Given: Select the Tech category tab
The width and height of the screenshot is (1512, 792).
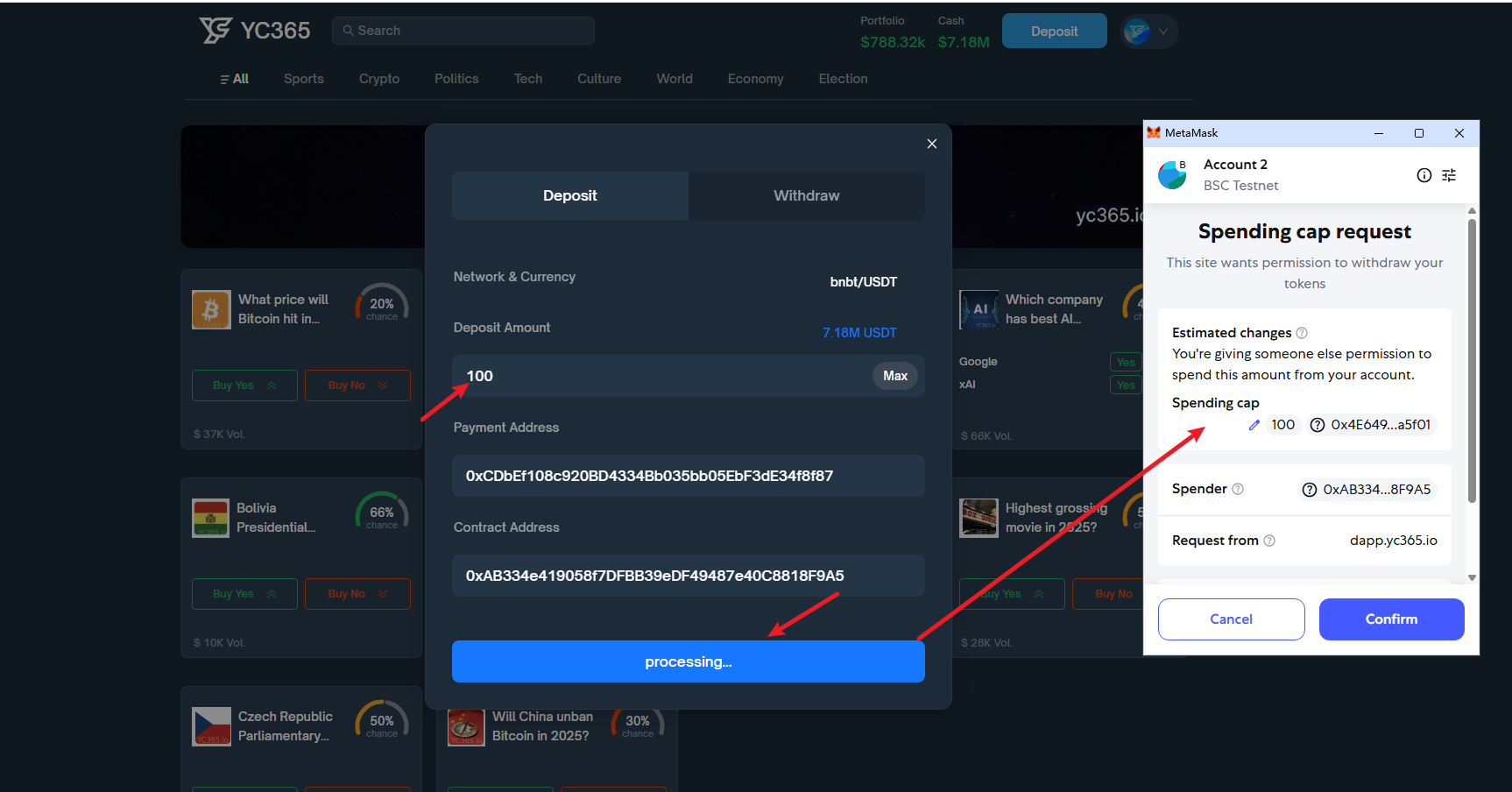Looking at the screenshot, I should pyautogui.click(x=528, y=79).
